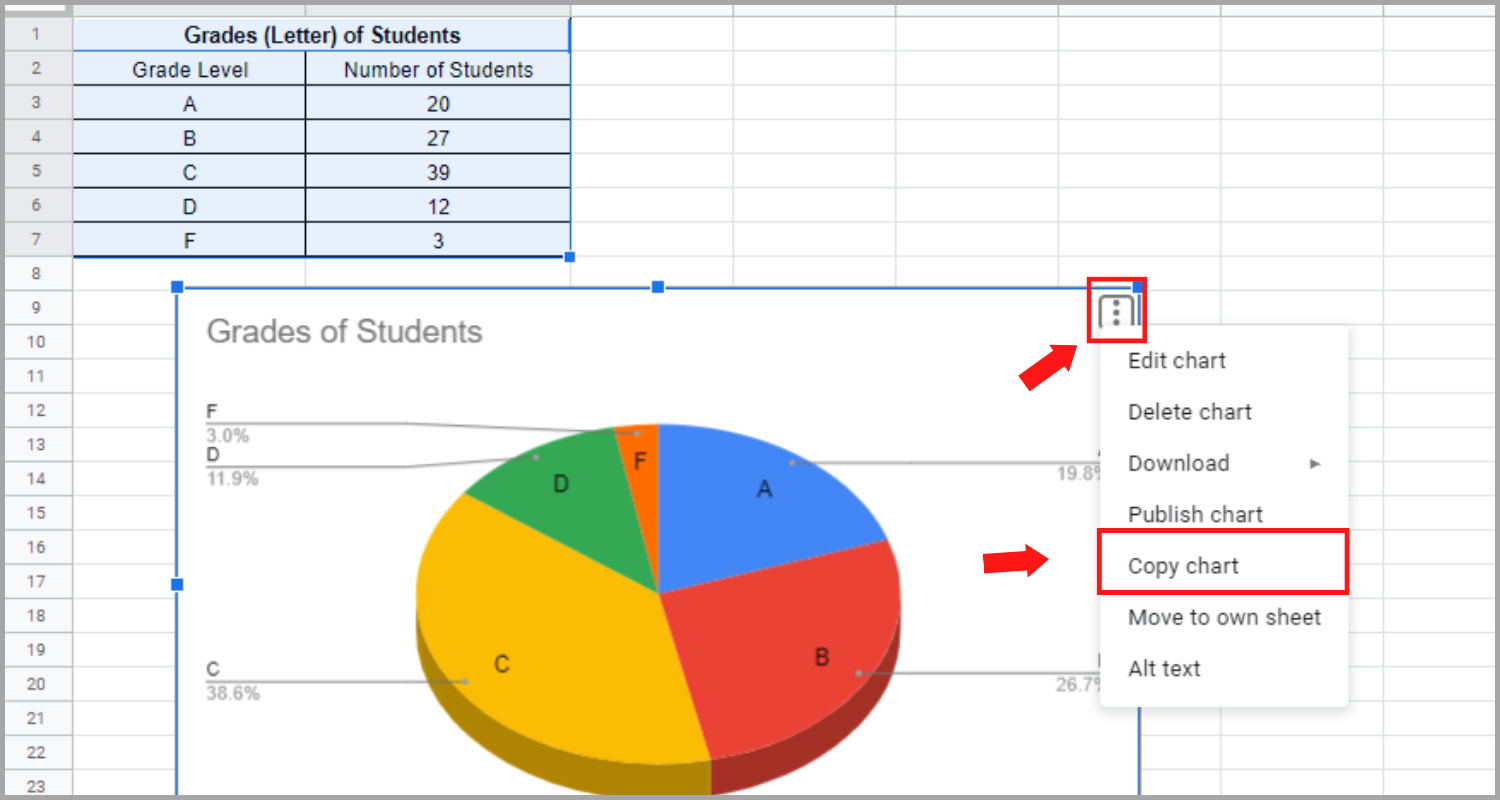1500x800 pixels.
Task: Select the "Number of Students" header cell
Action: [437, 69]
